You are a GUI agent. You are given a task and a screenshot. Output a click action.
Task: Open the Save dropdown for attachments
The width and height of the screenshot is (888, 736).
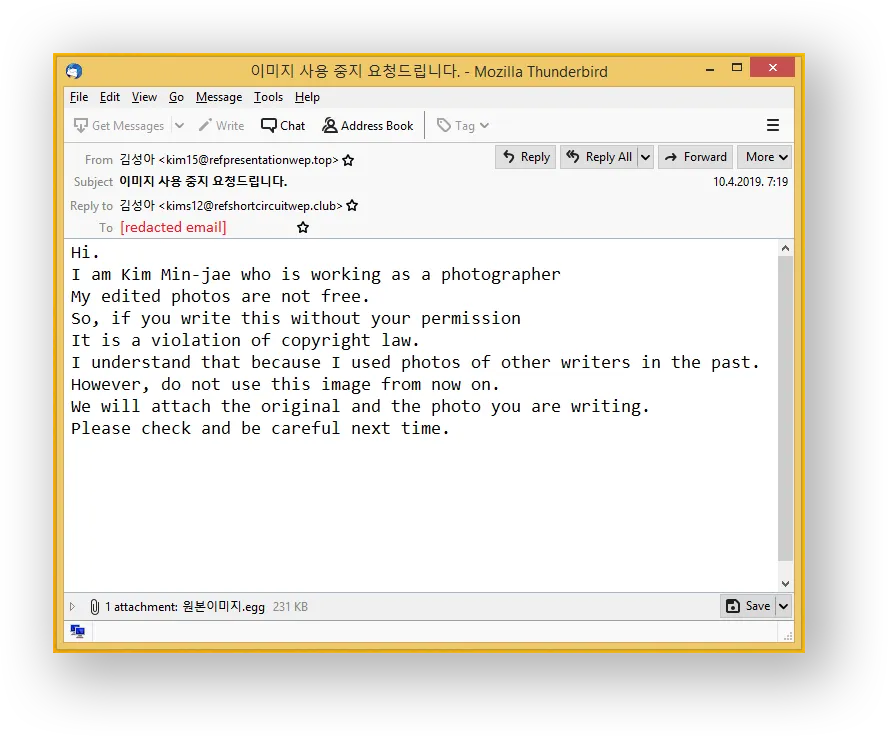point(783,606)
